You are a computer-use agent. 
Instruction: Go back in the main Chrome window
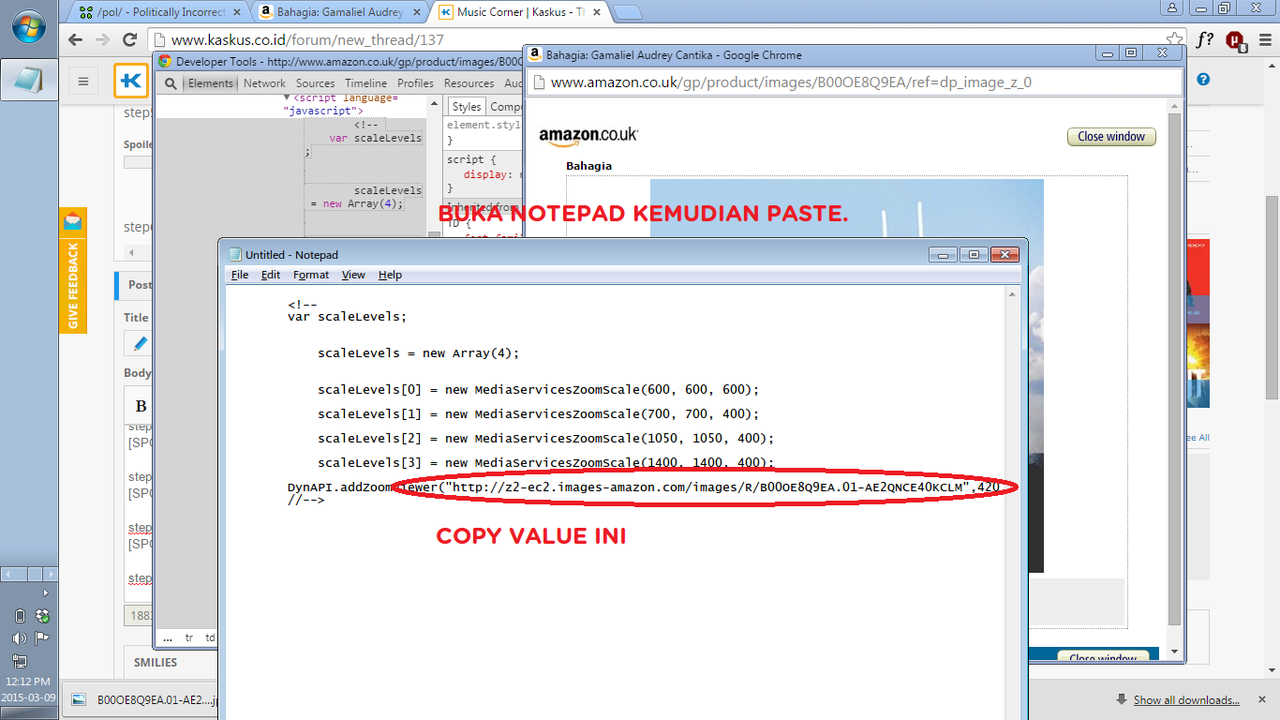(75, 40)
